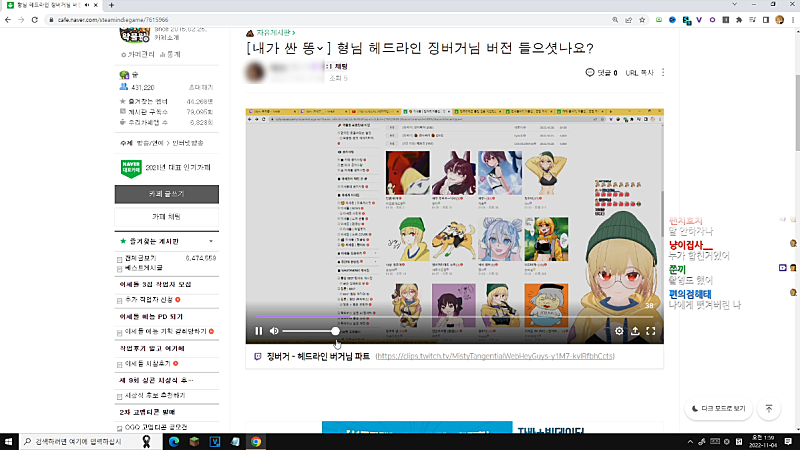Click the cafe logo image at top
This screenshot has width=800, height=450.
tap(134, 35)
